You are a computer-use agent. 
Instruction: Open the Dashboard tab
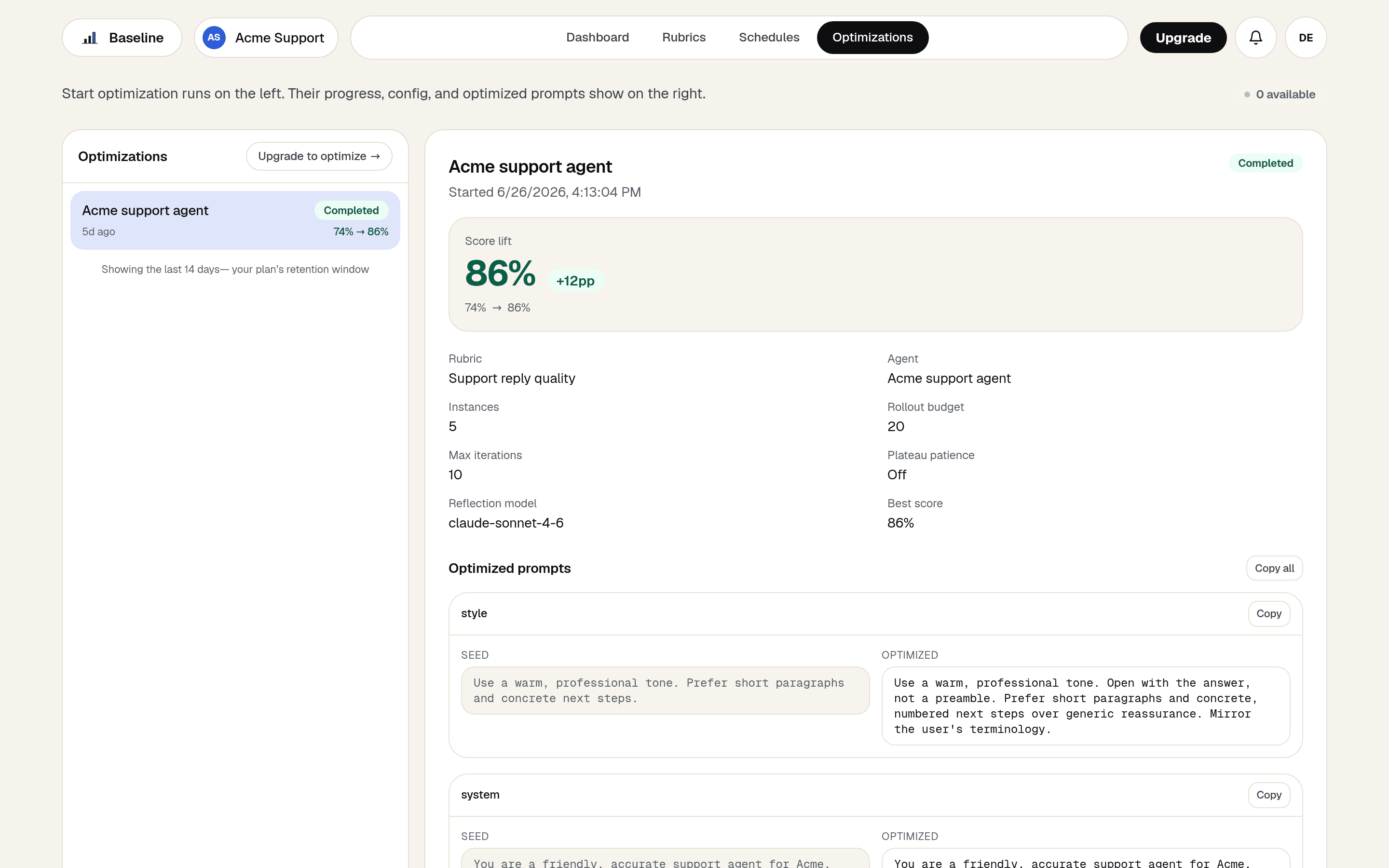tap(597, 37)
